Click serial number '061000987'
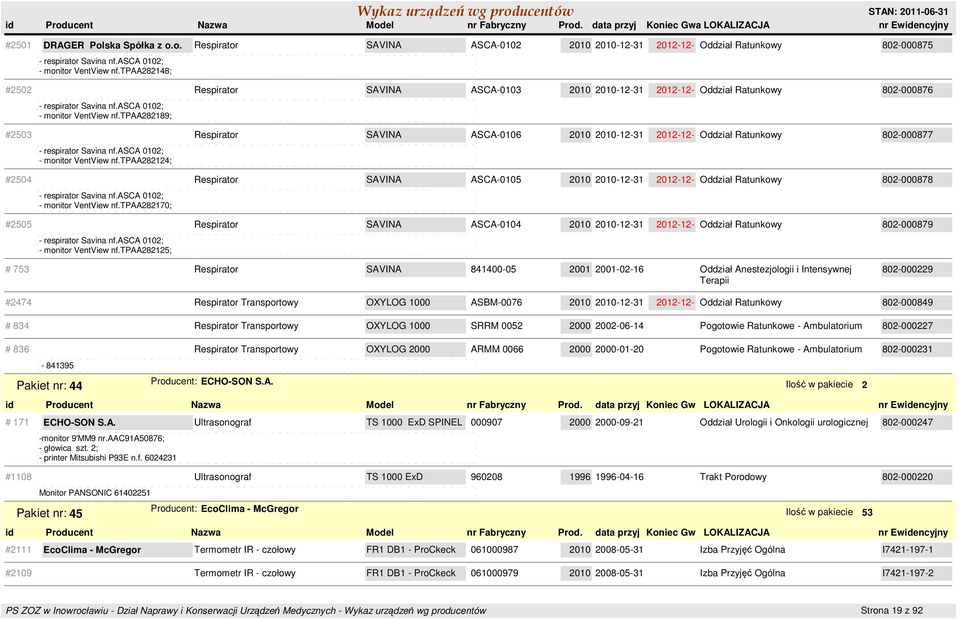 tap(494, 550)
